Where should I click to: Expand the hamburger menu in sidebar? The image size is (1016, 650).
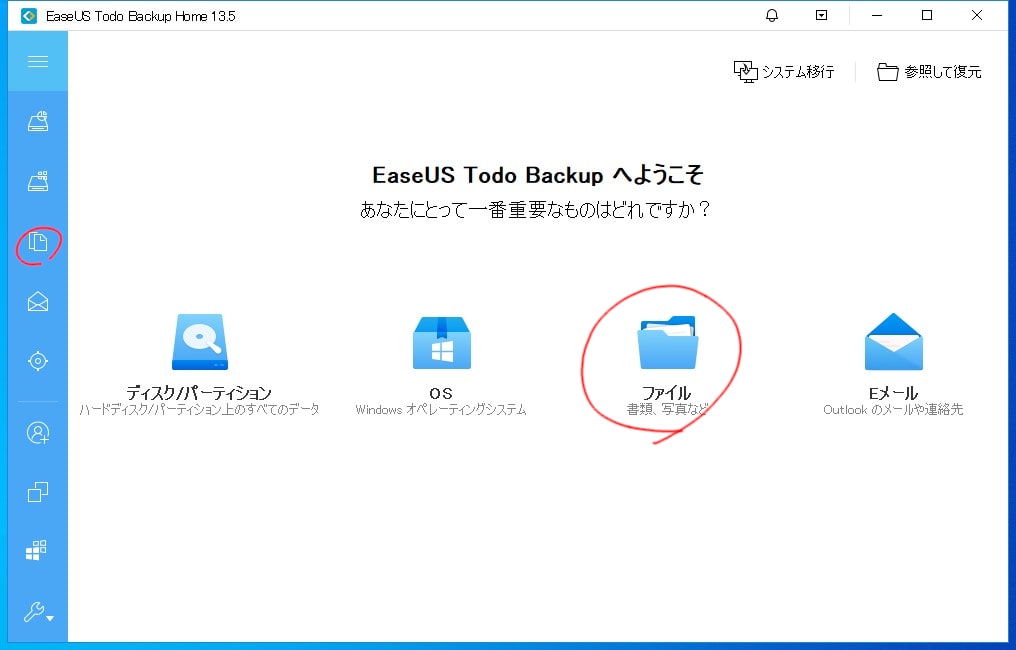(38, 62)
